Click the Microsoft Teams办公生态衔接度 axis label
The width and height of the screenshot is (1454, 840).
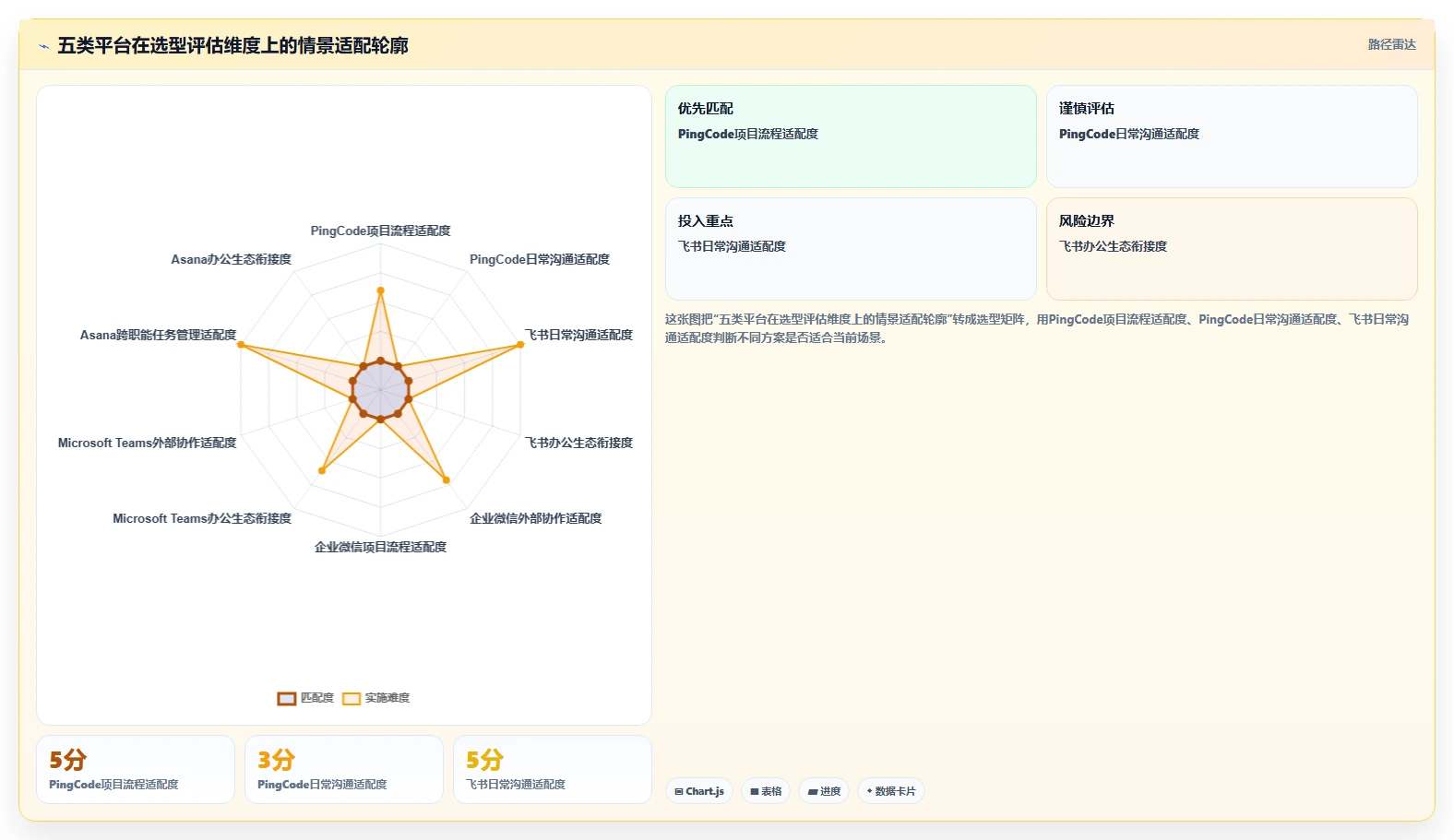click(202, 518)
